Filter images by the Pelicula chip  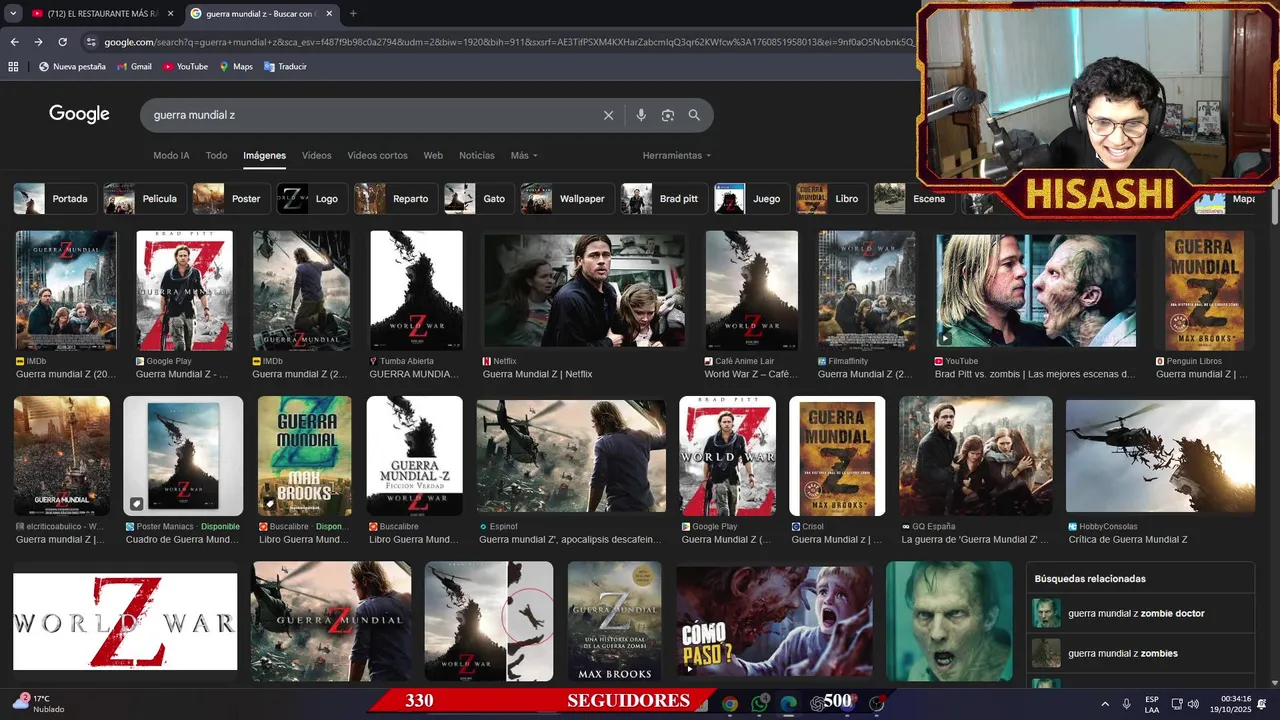coord(145,199)
